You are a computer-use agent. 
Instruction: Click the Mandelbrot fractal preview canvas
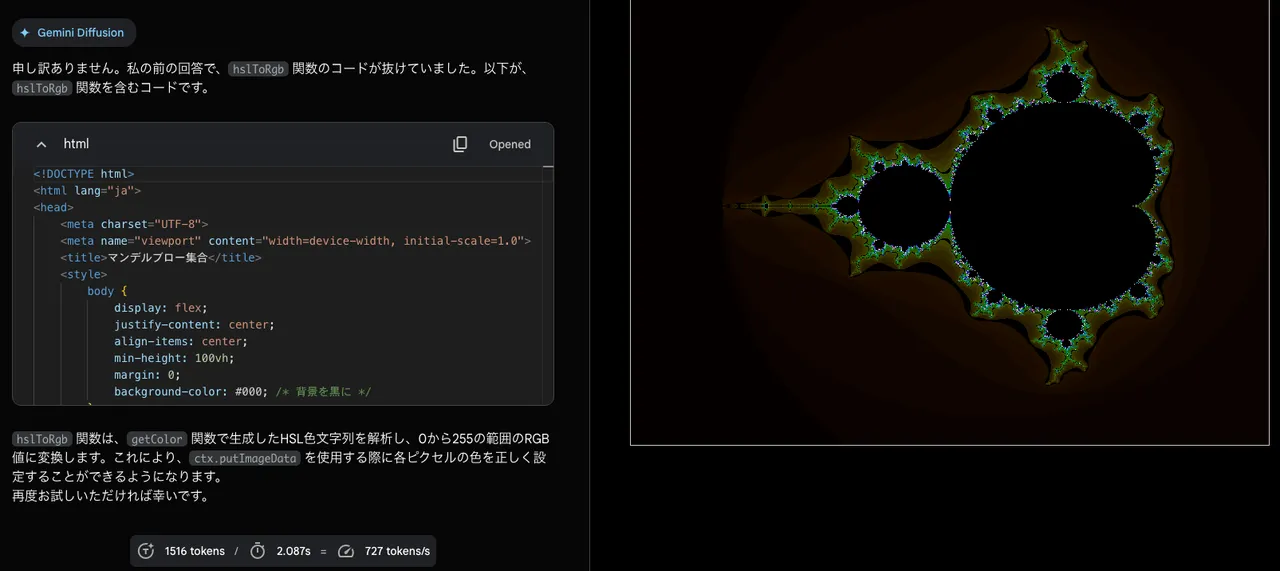(949, 222)
